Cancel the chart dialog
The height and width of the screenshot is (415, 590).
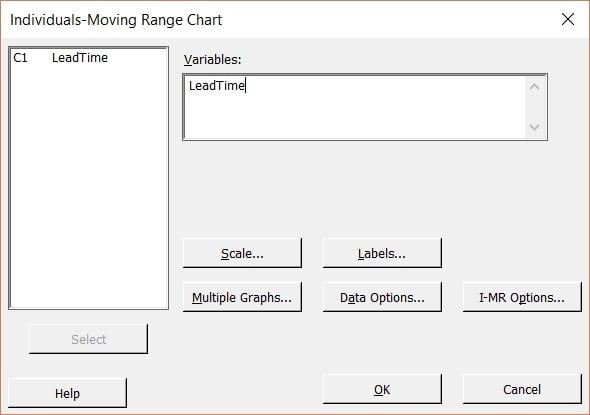click(x=522, y=389)
